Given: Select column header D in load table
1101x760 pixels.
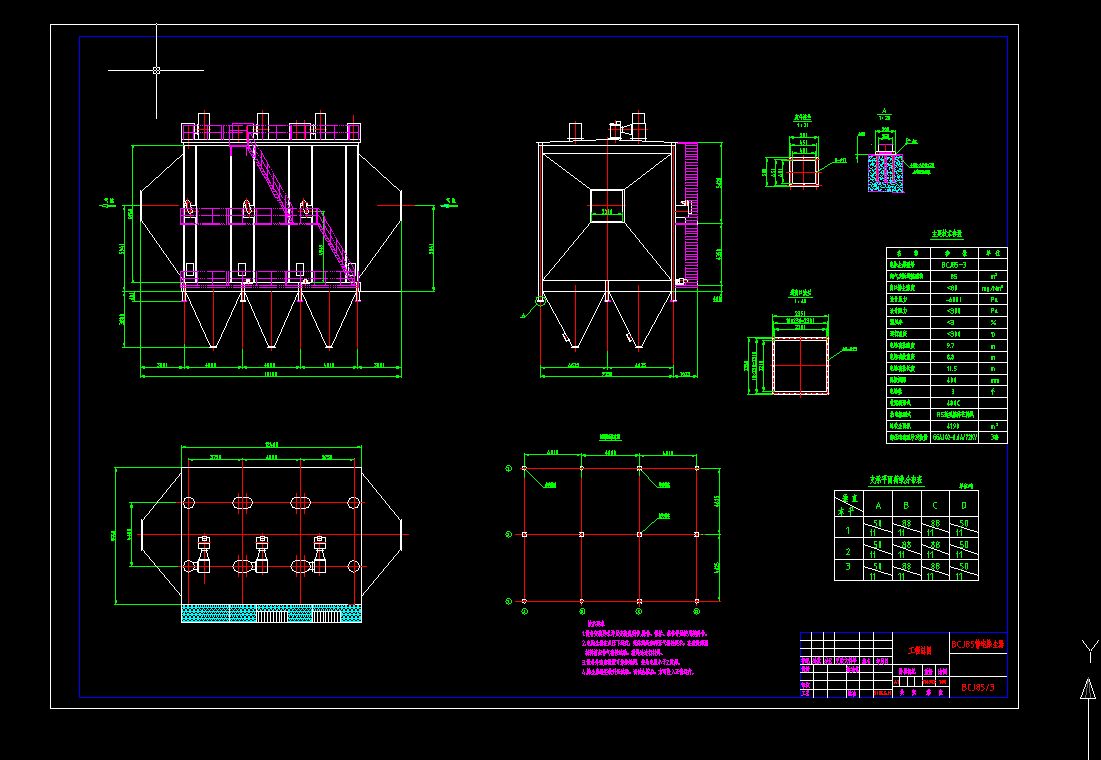Looking at the screenshot, I should click(x=963, y=504).
